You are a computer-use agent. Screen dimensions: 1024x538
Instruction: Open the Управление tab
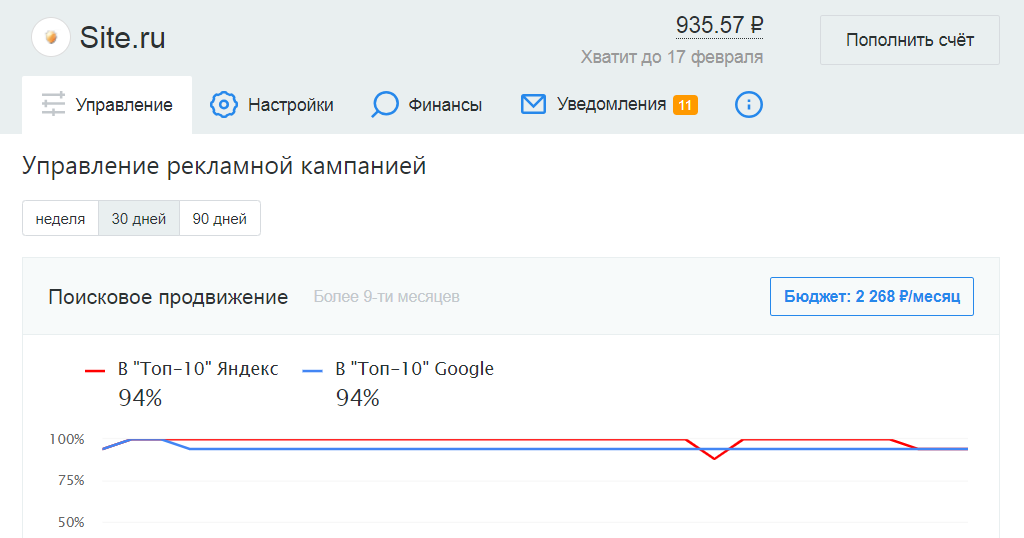click(x=107, y=105)
